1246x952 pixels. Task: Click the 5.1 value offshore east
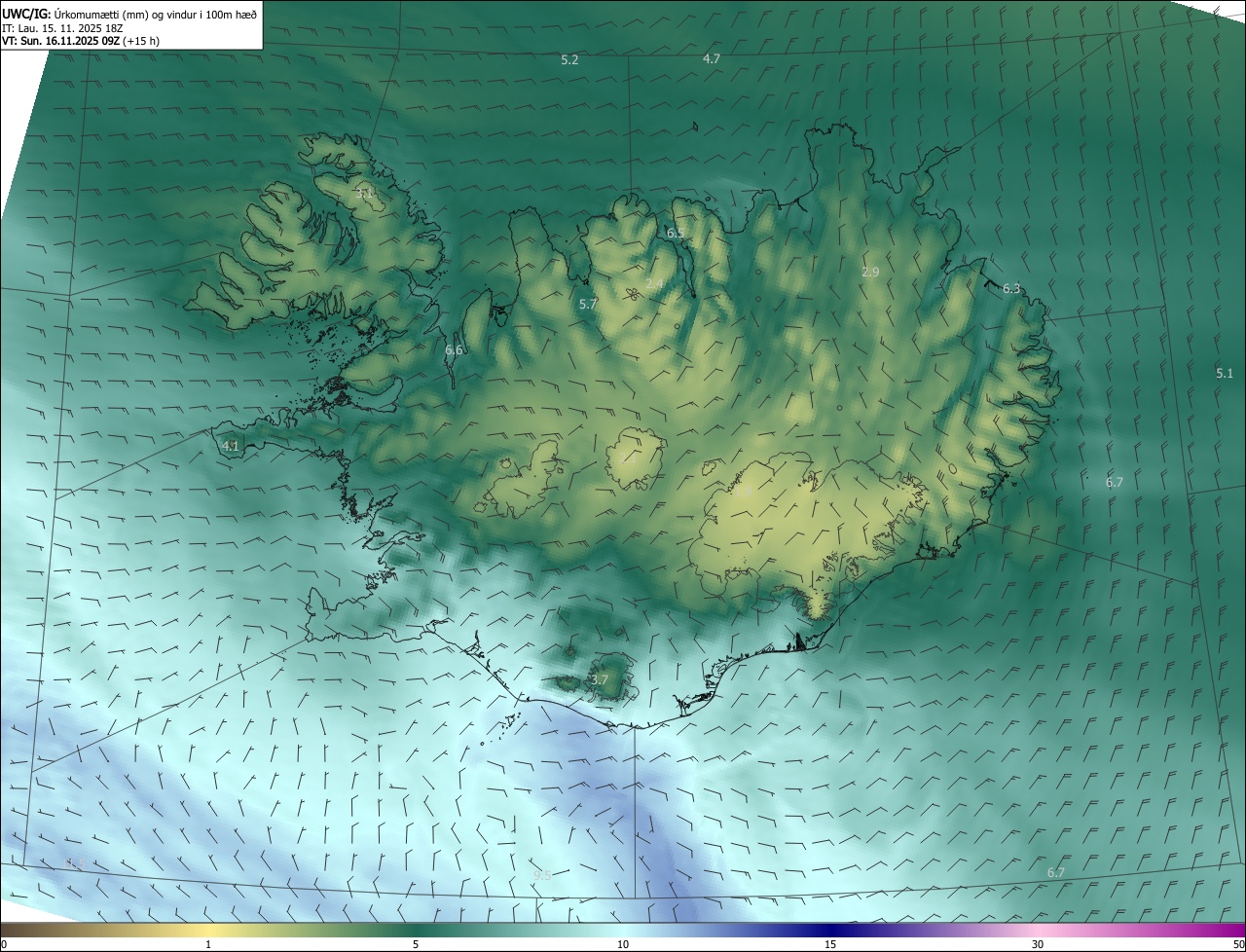click(x=1225, y=374)
